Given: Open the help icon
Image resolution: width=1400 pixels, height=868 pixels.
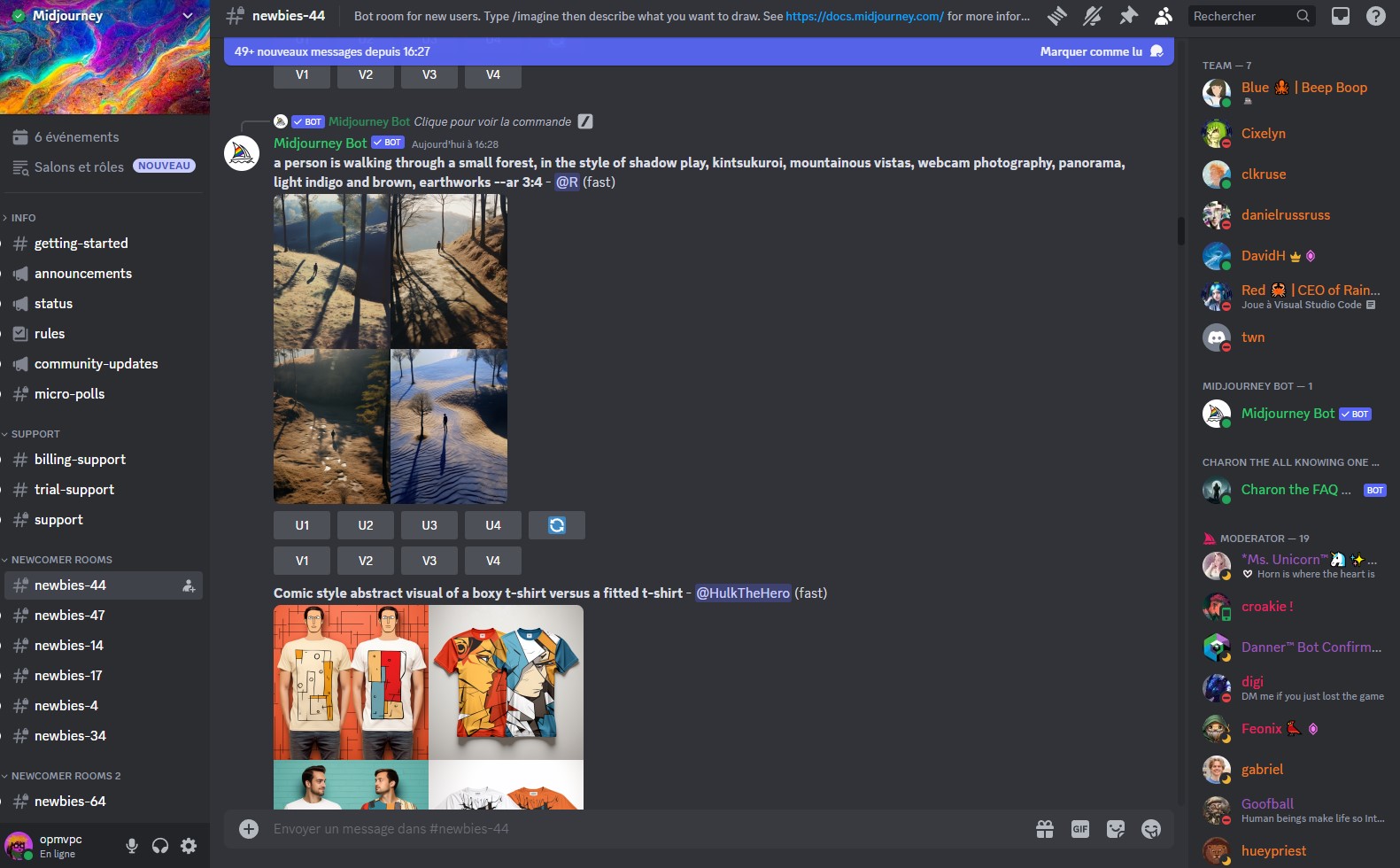Looking at the screenshot, I should click(1376, 16).
